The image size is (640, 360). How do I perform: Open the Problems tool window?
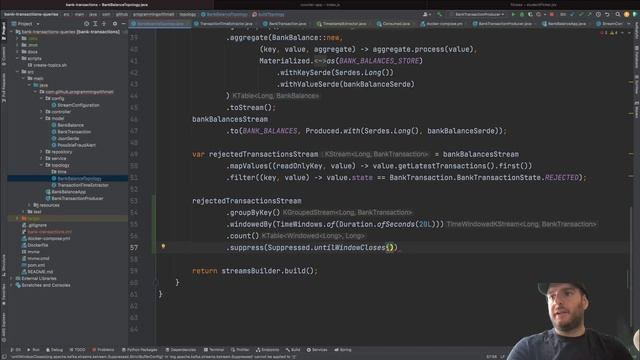pos(103,350)
